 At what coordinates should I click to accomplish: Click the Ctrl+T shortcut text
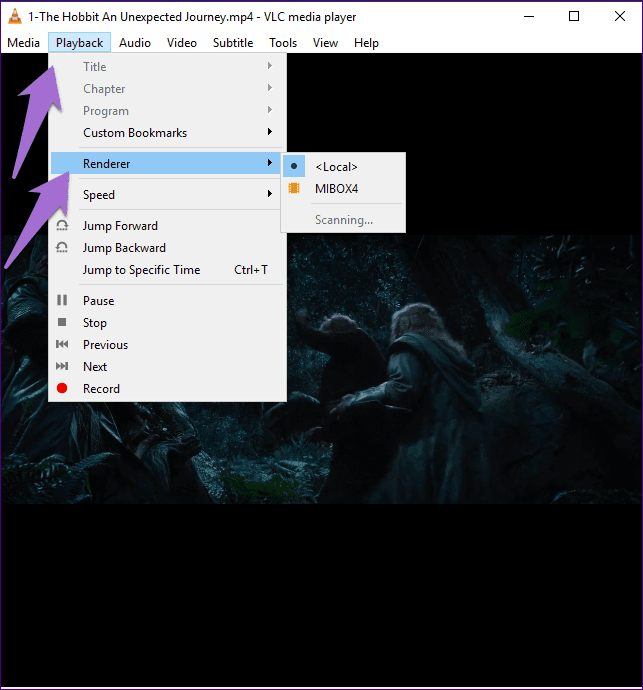[251, 270]
